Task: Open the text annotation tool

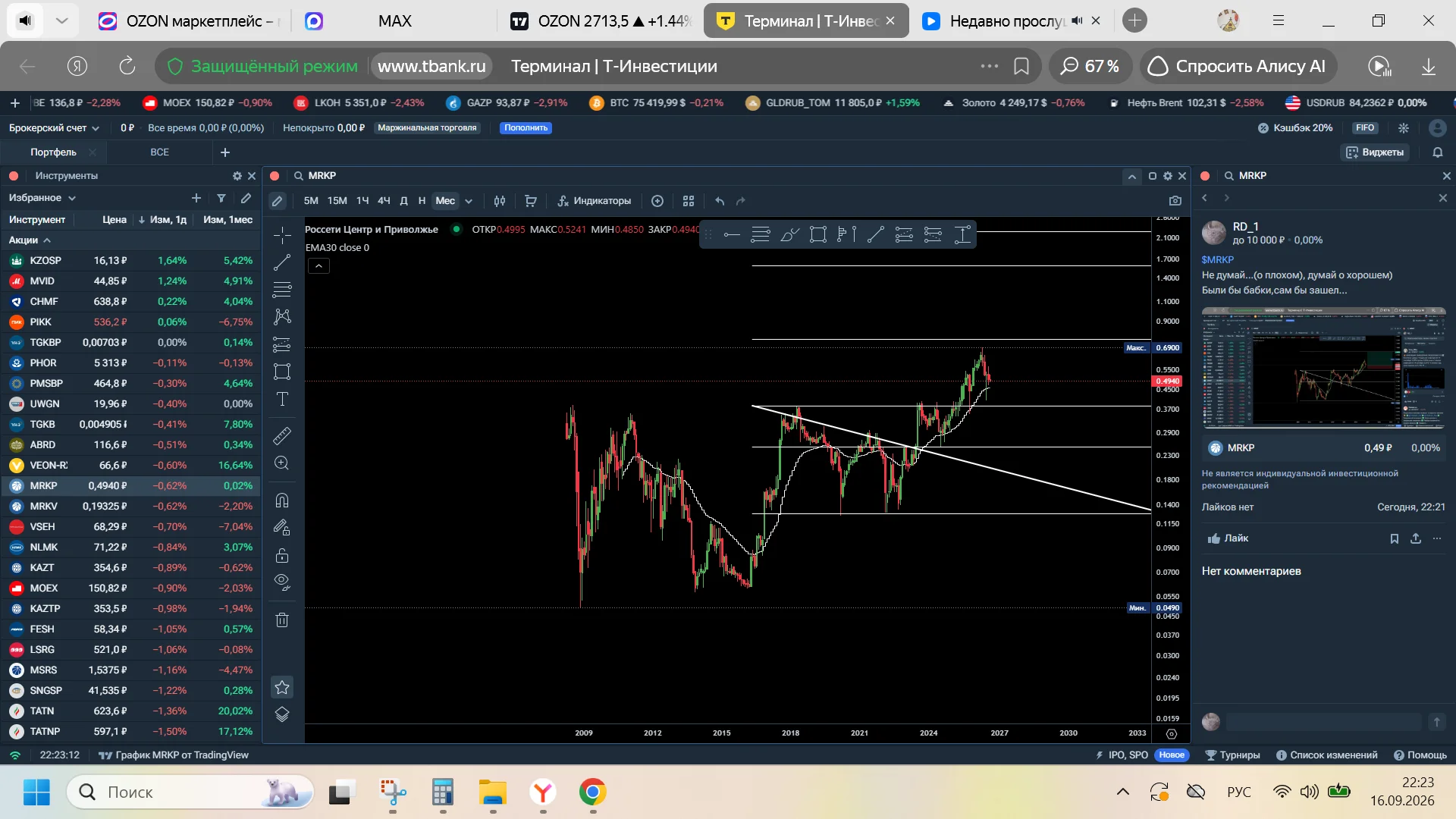Action: [282, 399]
